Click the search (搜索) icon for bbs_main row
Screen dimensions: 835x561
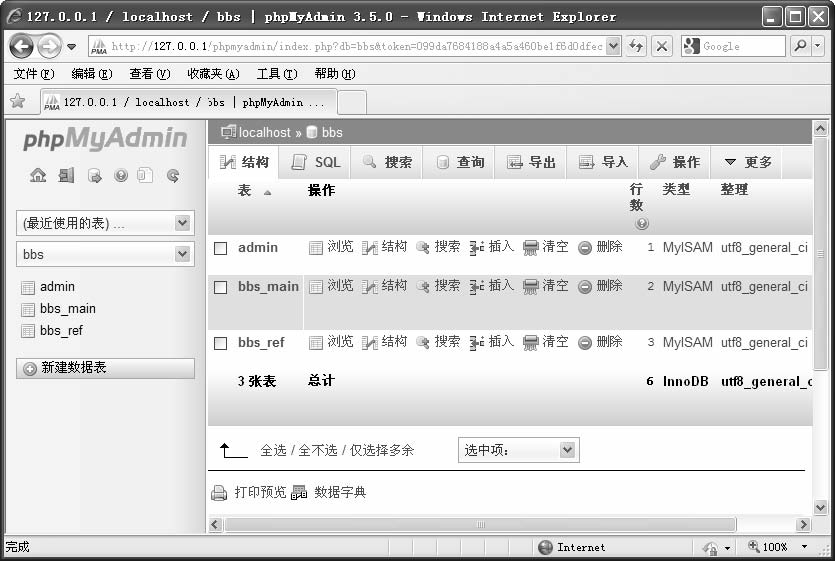[423, 287]
